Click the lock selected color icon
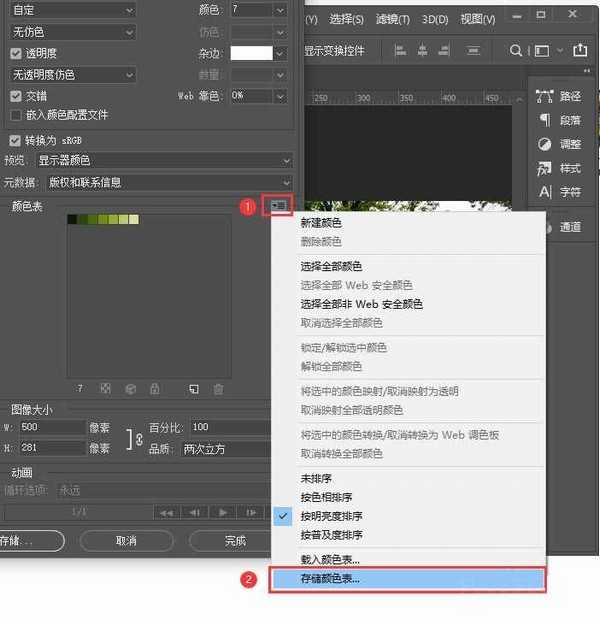 pyautogui.click(x=155, y=388)
